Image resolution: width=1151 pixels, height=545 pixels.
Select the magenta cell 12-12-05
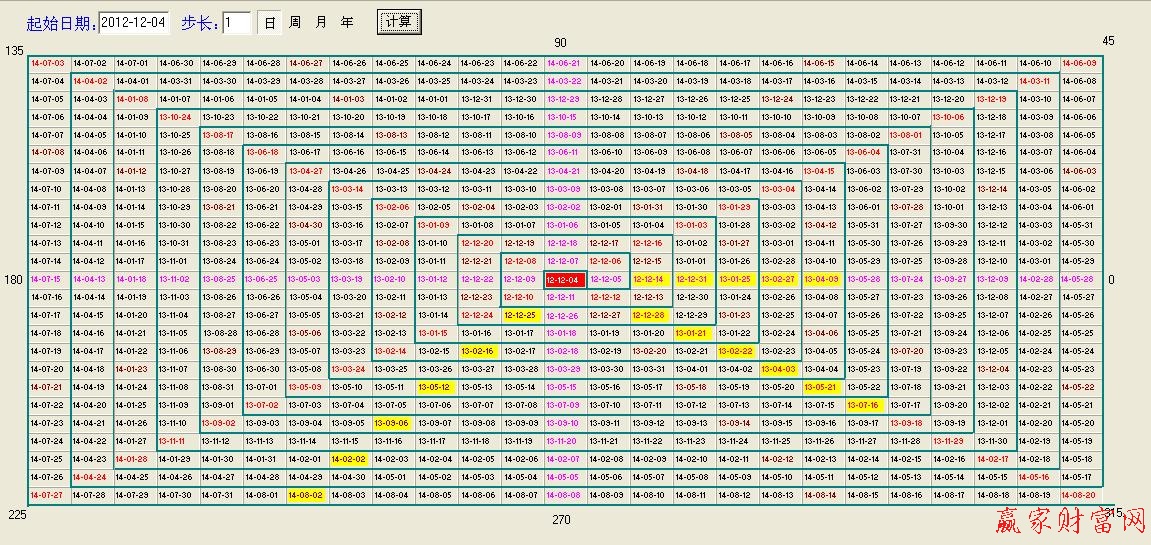(x=606, y=280)
